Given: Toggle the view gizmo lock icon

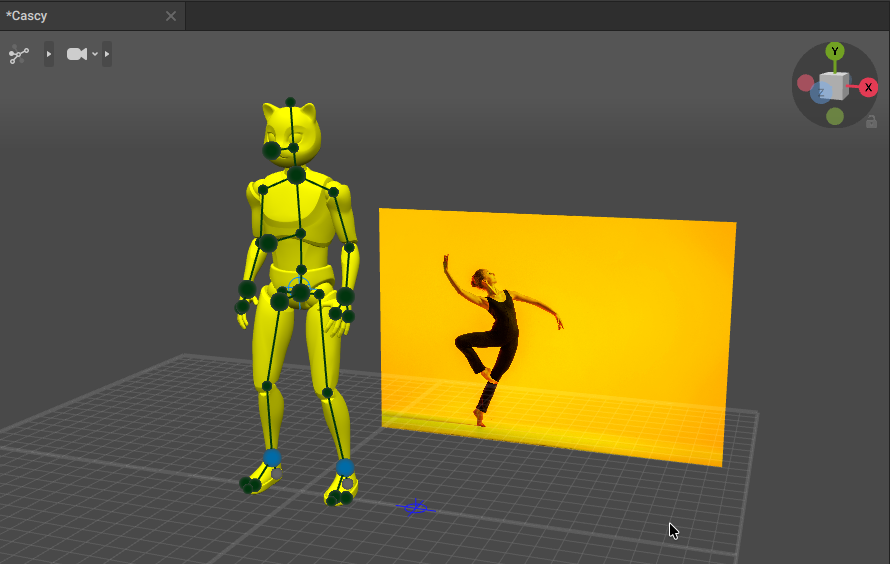Looking at the screenshot, I should pos(871,121).
